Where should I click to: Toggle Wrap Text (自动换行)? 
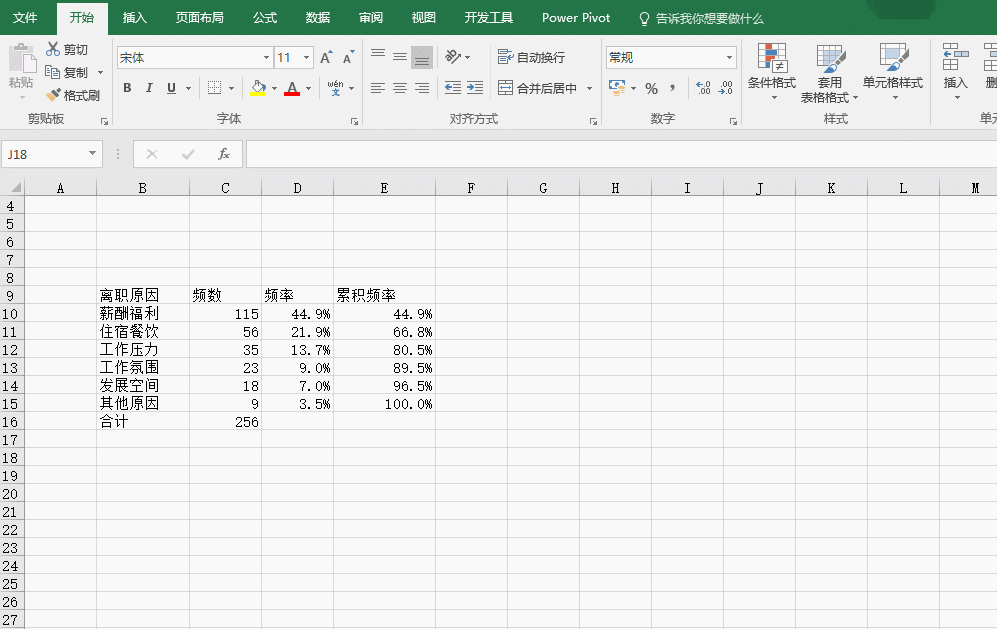(531, 58)
